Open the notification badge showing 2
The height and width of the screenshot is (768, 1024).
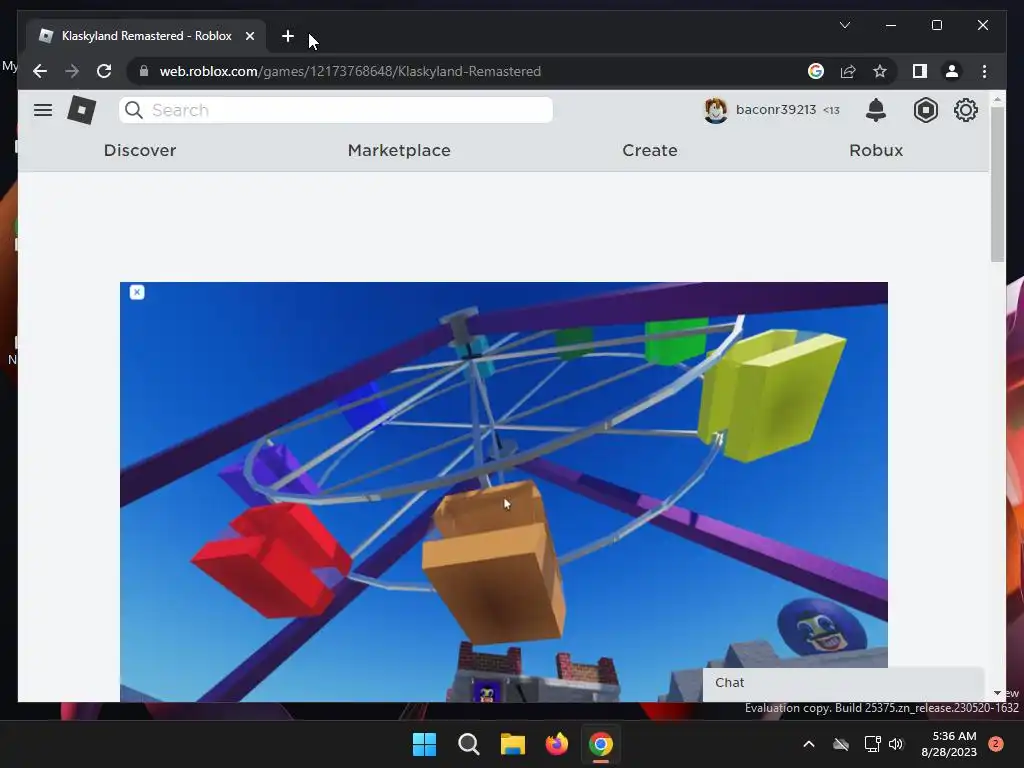(x=996, y=744)
